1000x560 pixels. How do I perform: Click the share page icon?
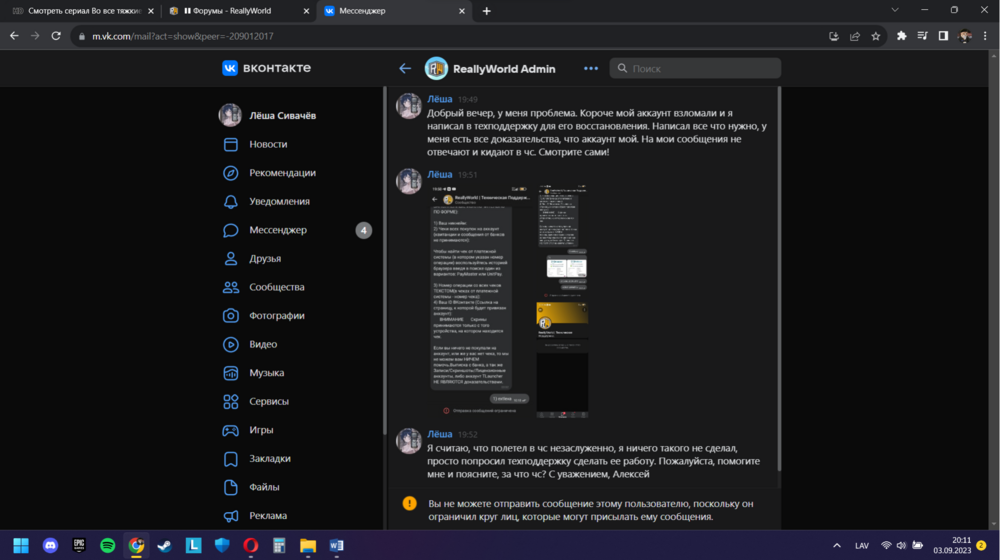coord(855,36)
